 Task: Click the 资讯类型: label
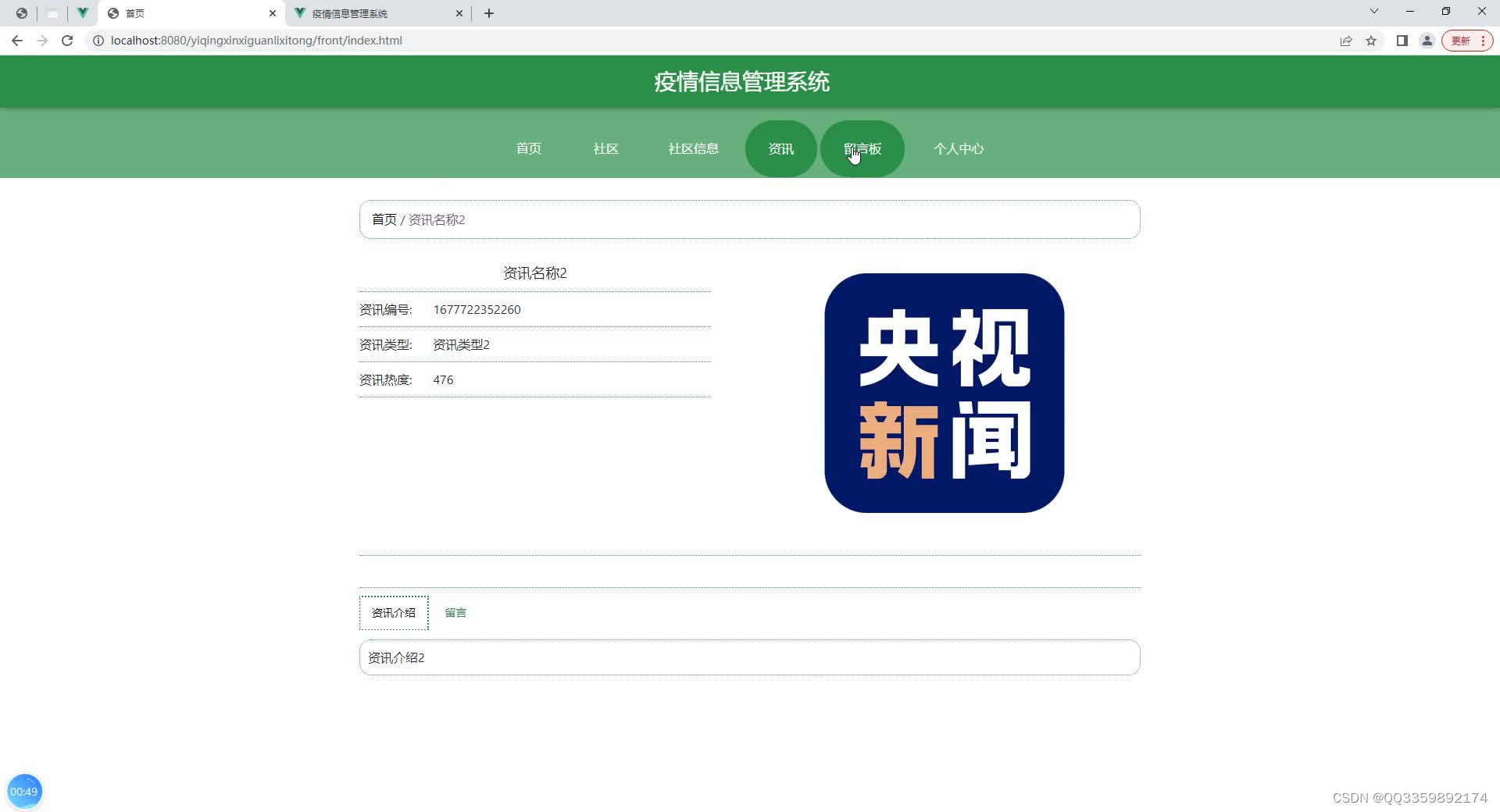(386, 345)
